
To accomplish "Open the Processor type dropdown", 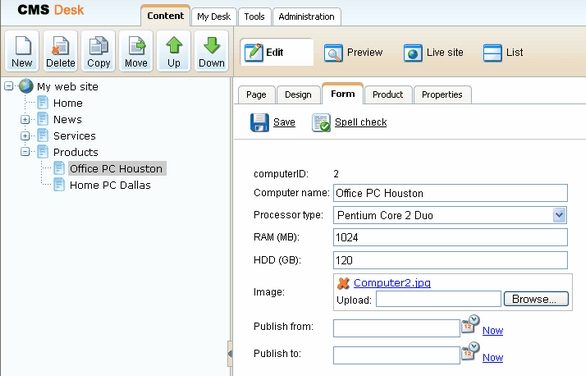I will (x=559, y=215).
